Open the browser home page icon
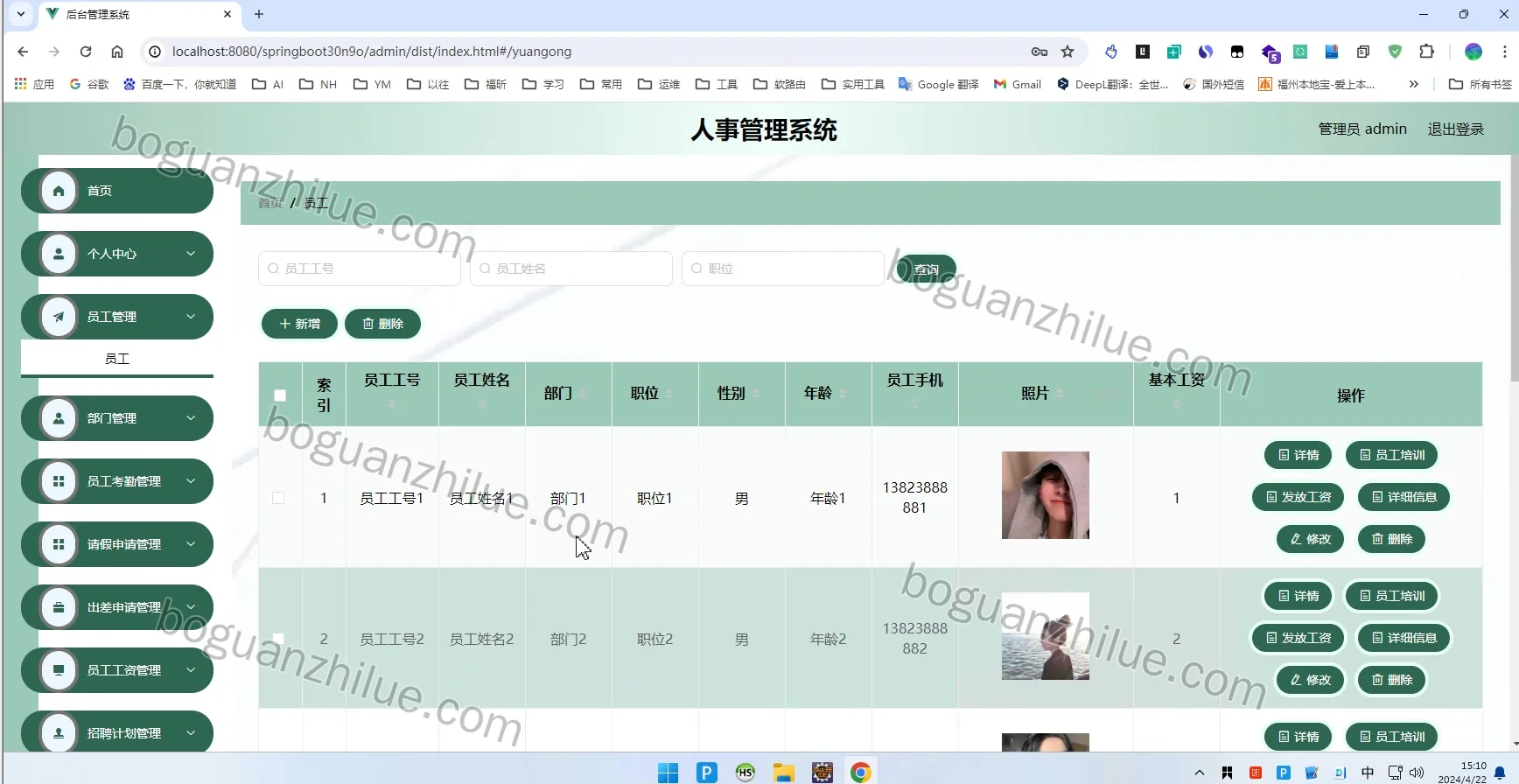 coord(117,52)
